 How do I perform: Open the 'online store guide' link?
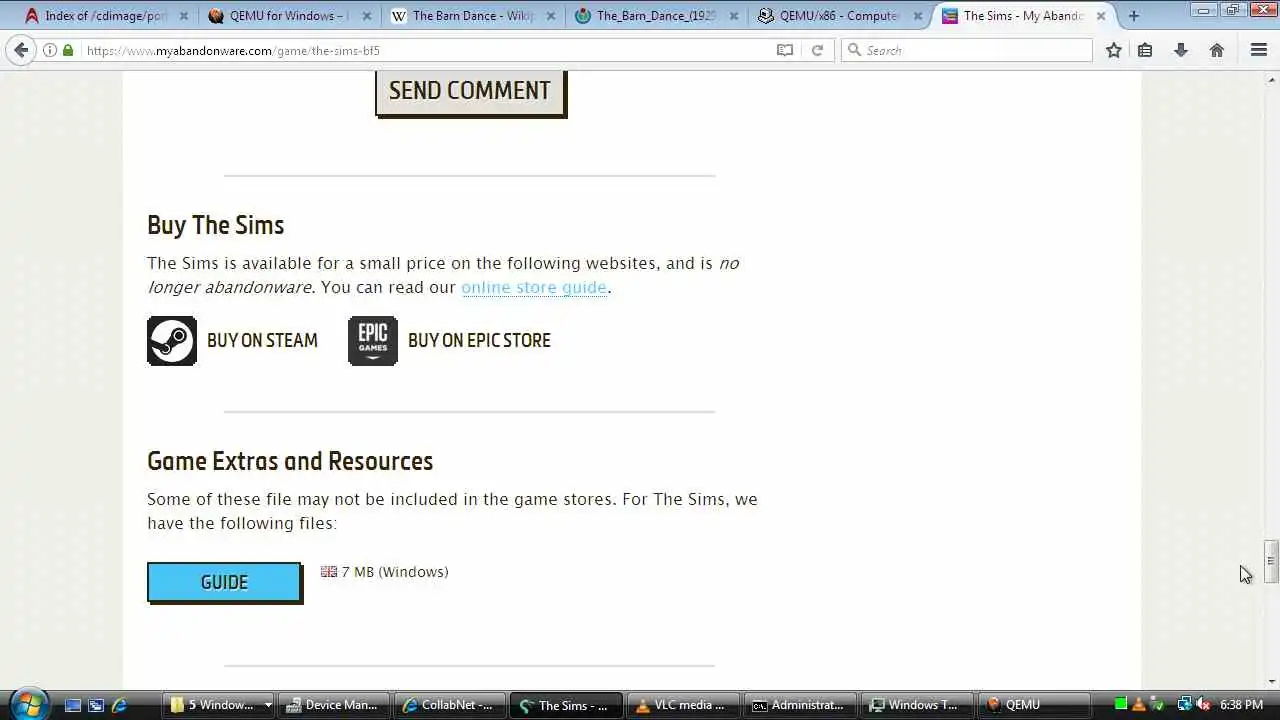click(x=534, y=287)
